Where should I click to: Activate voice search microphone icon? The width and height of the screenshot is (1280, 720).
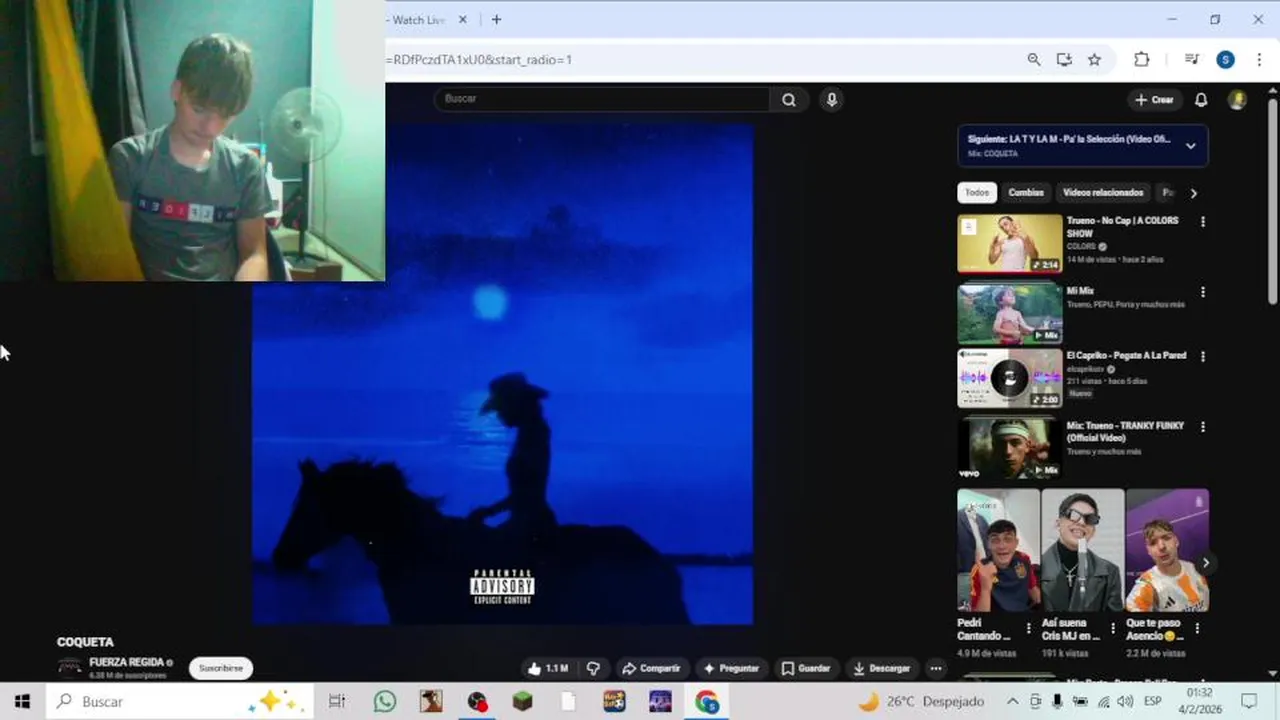click(831, 99)
